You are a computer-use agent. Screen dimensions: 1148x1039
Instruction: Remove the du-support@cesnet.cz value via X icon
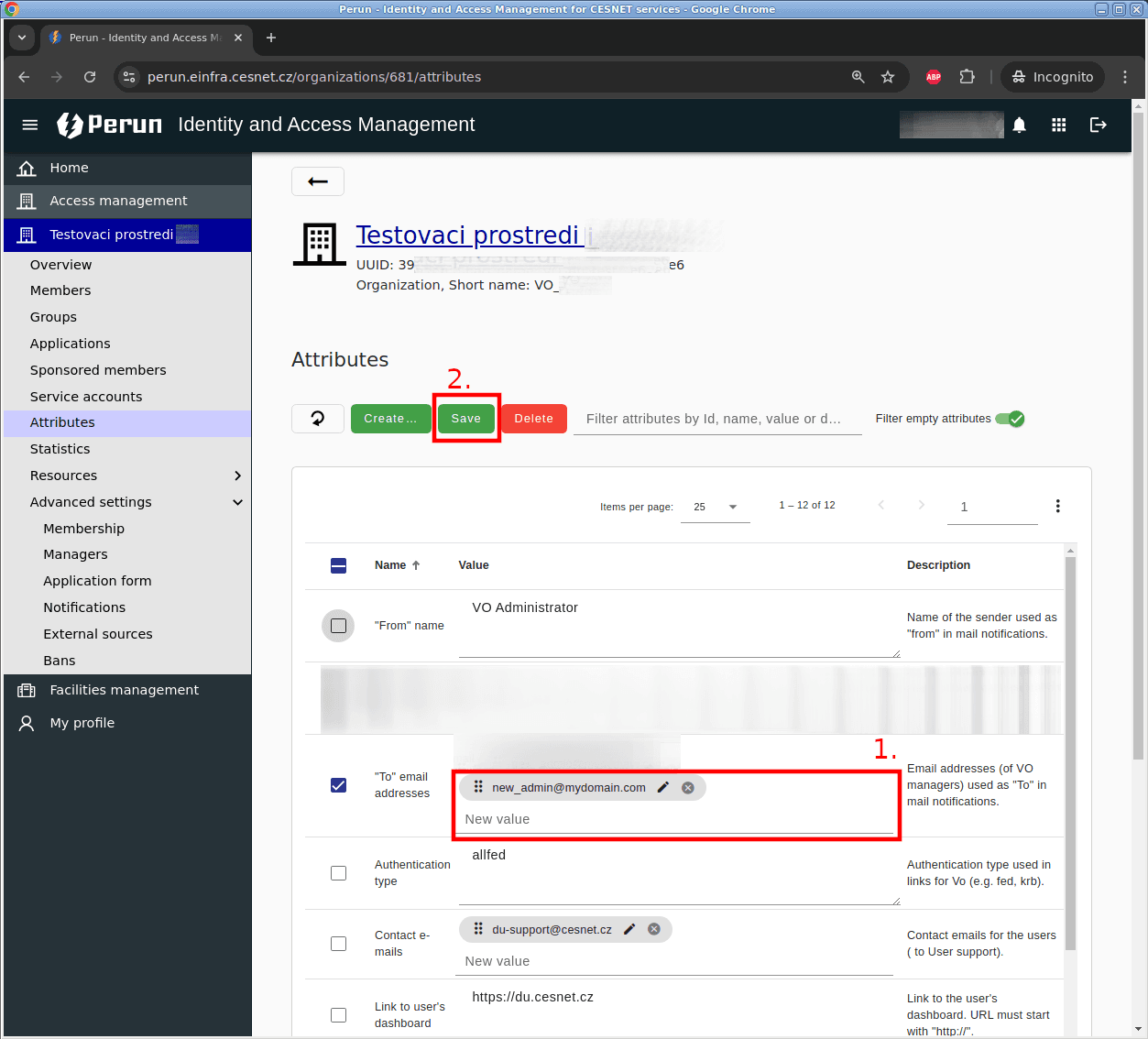click(x=654, y=929)
